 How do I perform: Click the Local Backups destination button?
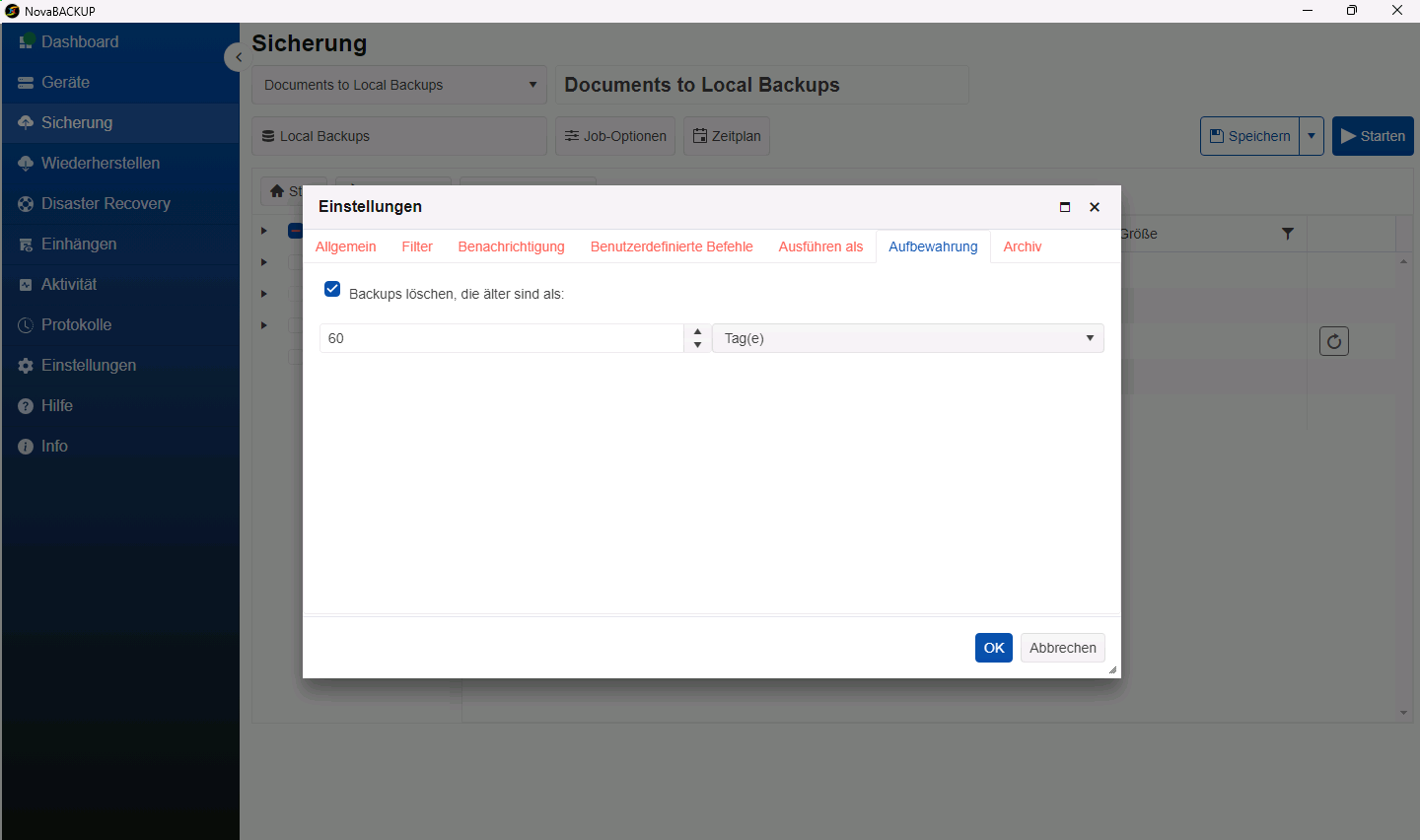click(x=399, y=136)
